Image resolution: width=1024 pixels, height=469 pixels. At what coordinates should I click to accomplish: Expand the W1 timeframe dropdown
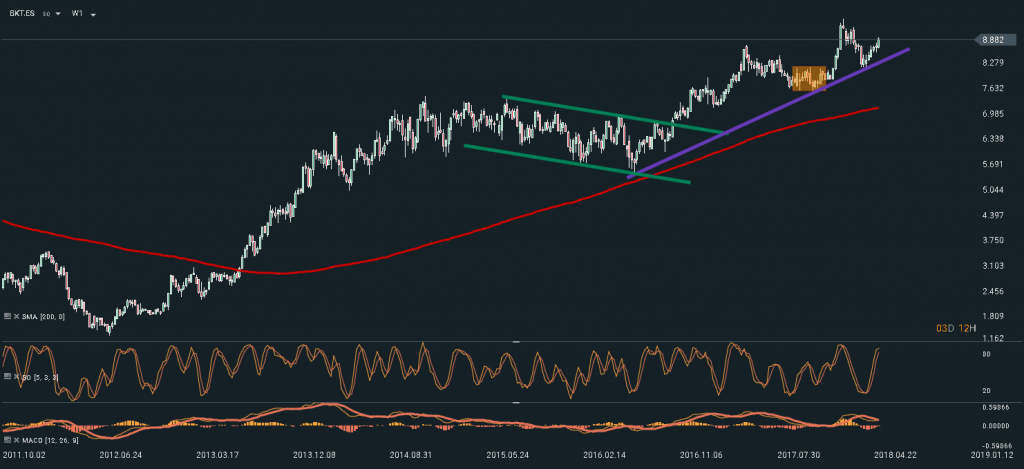93,15
